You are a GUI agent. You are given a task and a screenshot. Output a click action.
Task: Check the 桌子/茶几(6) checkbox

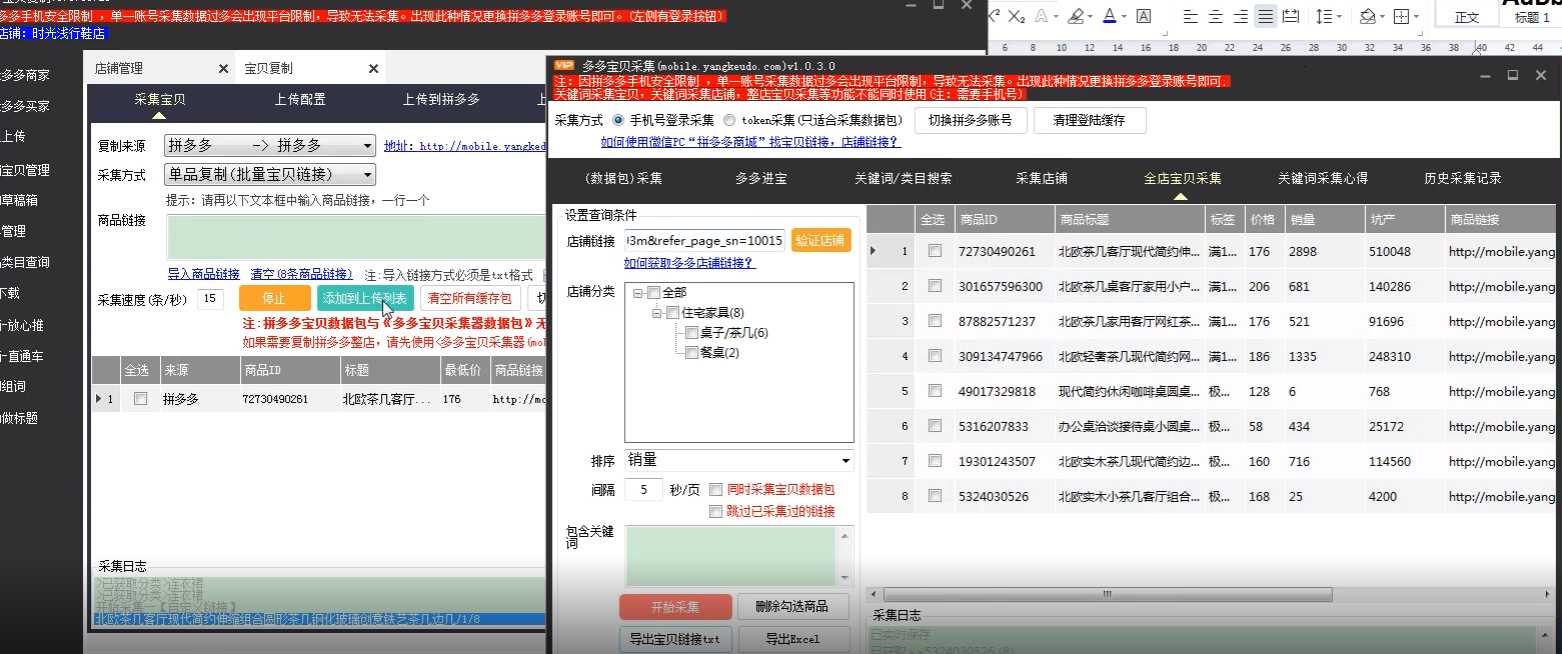691,333
